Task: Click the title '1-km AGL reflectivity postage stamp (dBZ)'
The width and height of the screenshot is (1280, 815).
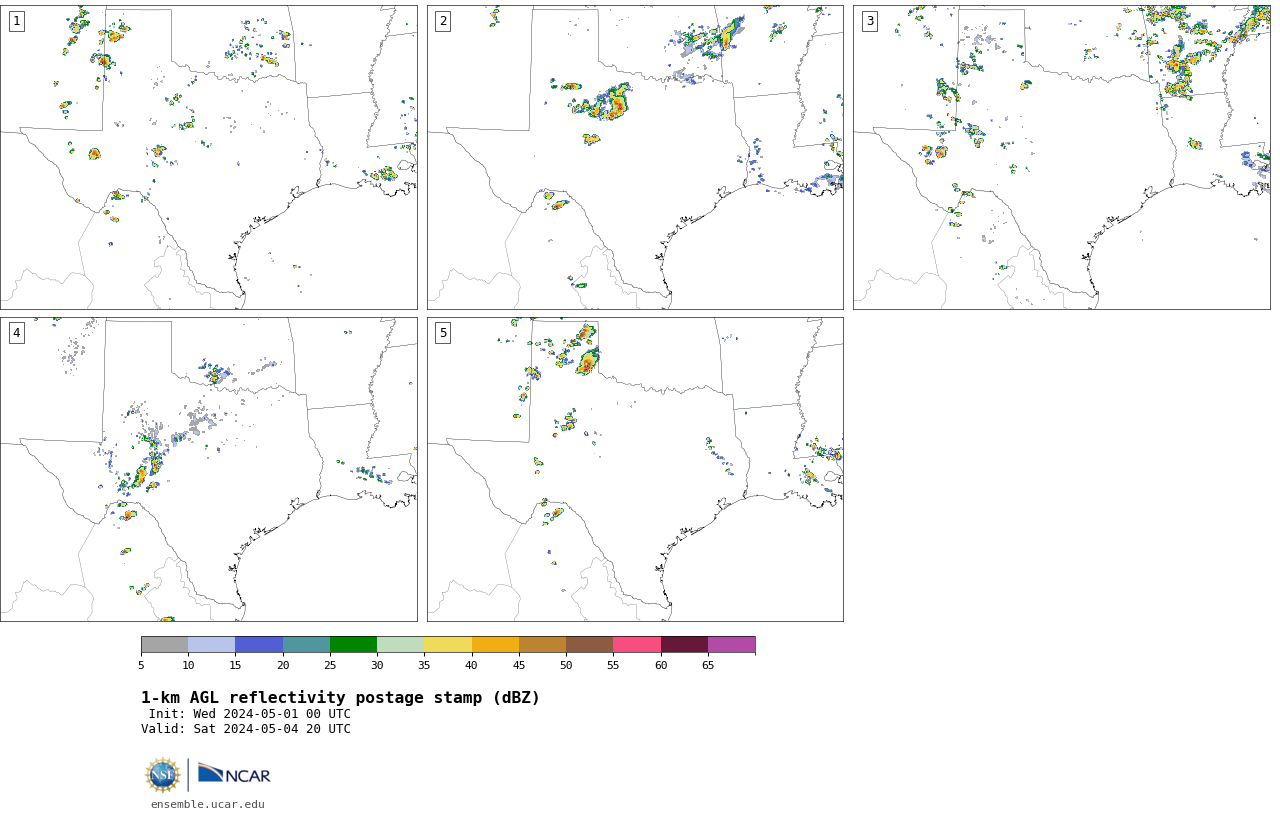Action: pos(340,698)
